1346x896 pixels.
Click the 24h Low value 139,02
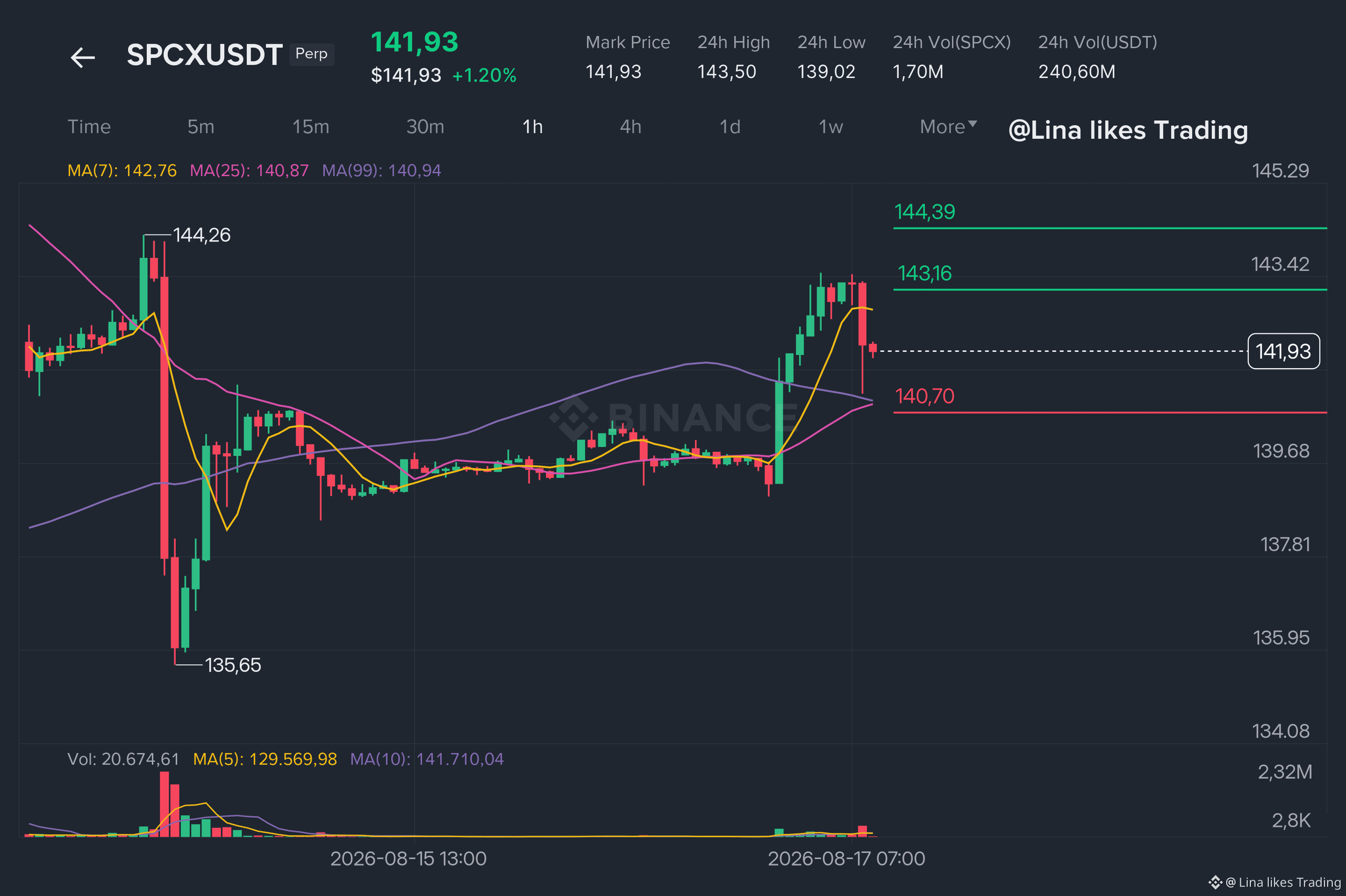(826, 72)
